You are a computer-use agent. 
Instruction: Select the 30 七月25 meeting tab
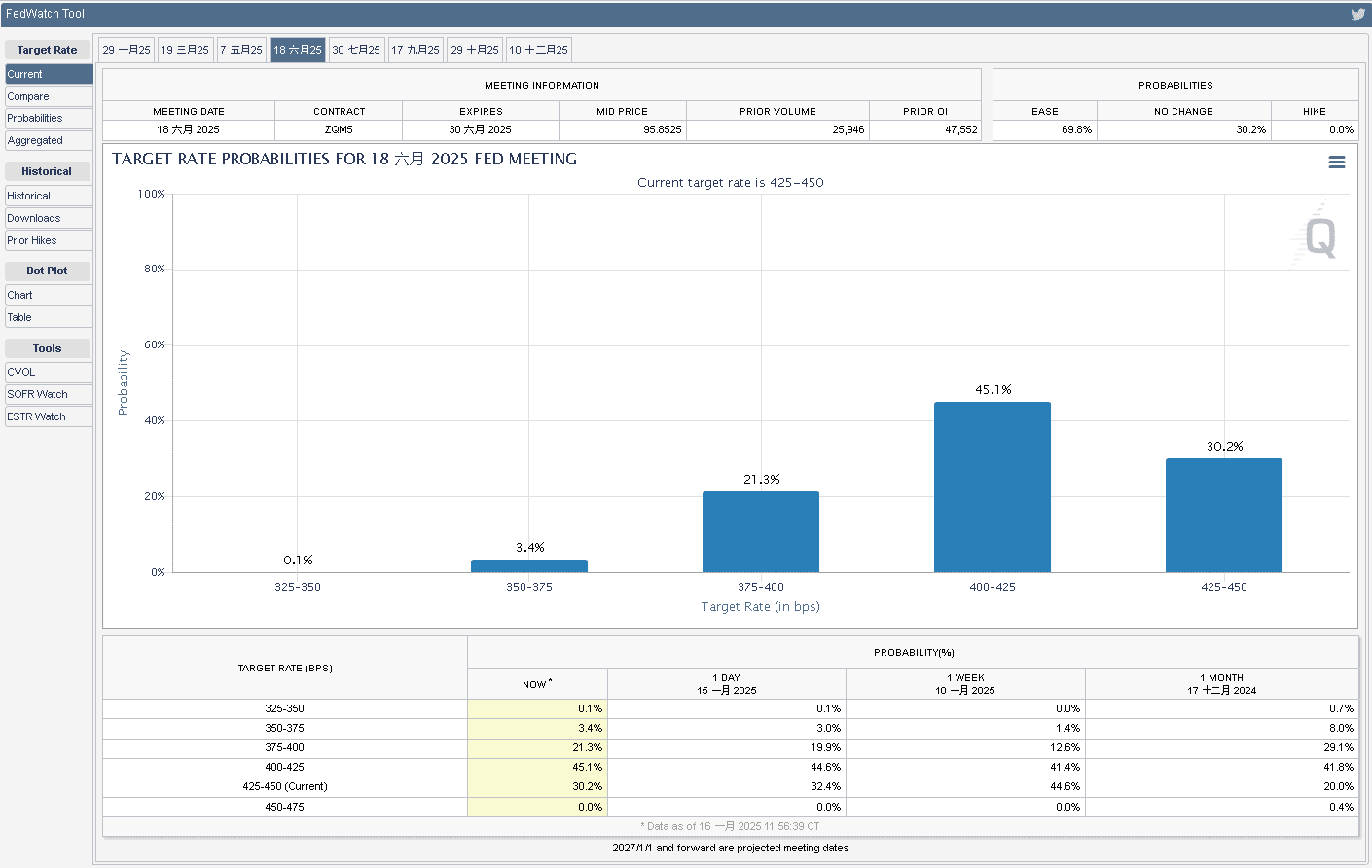(356, 50)
